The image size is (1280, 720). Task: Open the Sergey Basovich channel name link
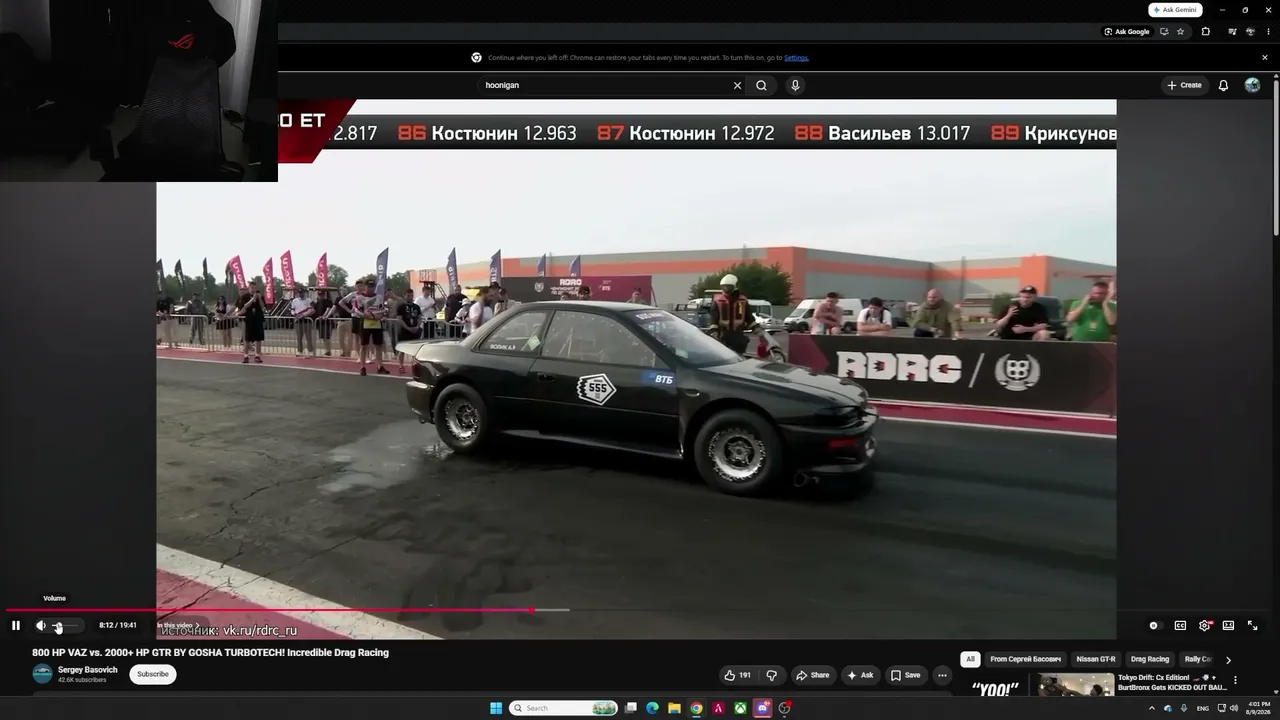pyautogui.click(x=88, y=670)
